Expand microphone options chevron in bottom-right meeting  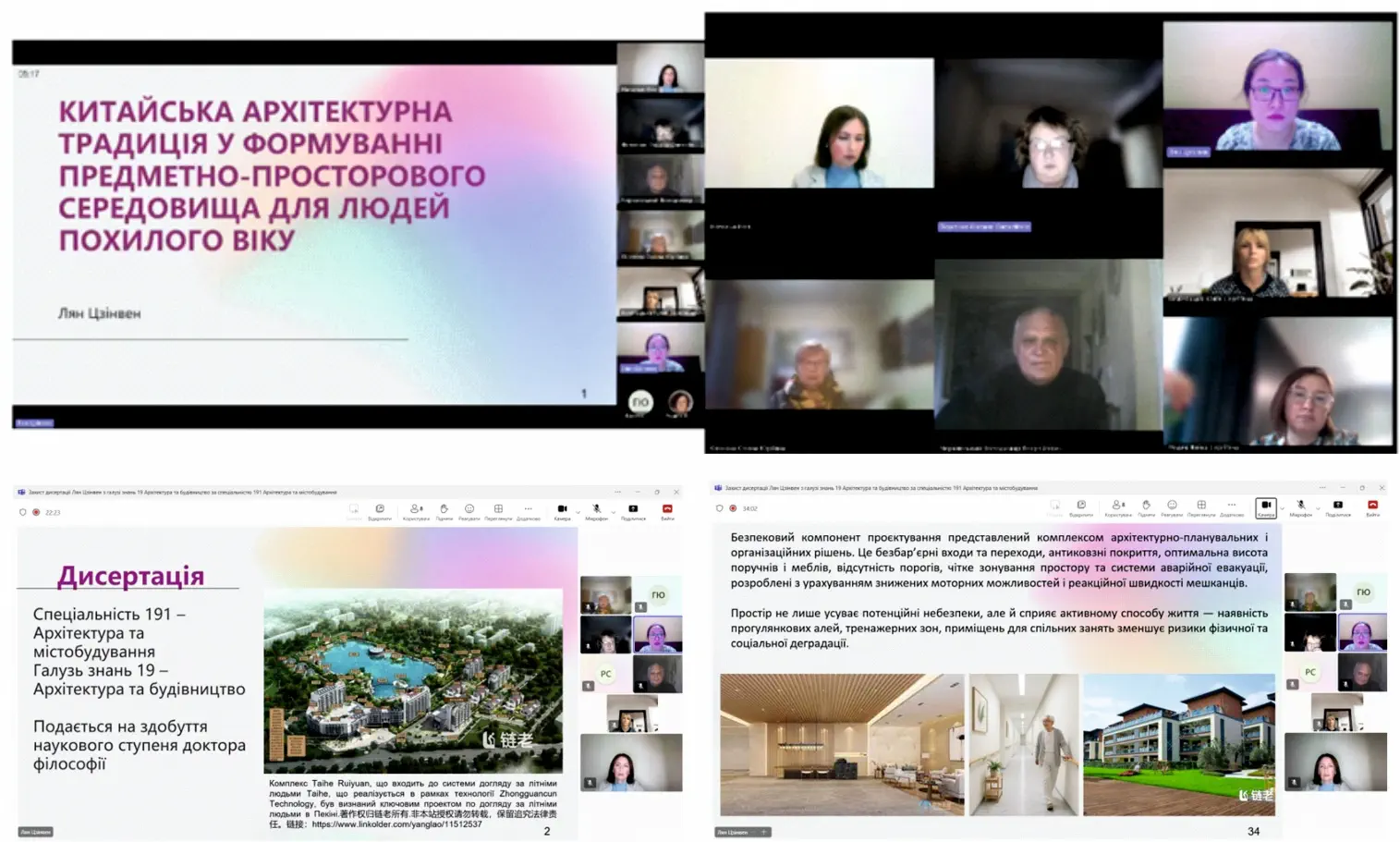coord(1317,507)
